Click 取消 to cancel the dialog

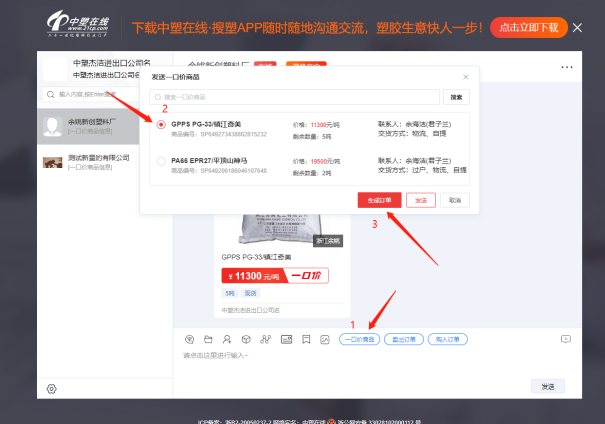point(455,200)
